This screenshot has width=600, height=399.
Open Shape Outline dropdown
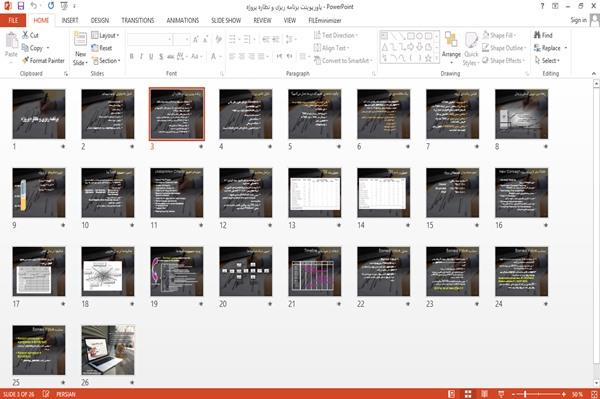coord(504,48)
